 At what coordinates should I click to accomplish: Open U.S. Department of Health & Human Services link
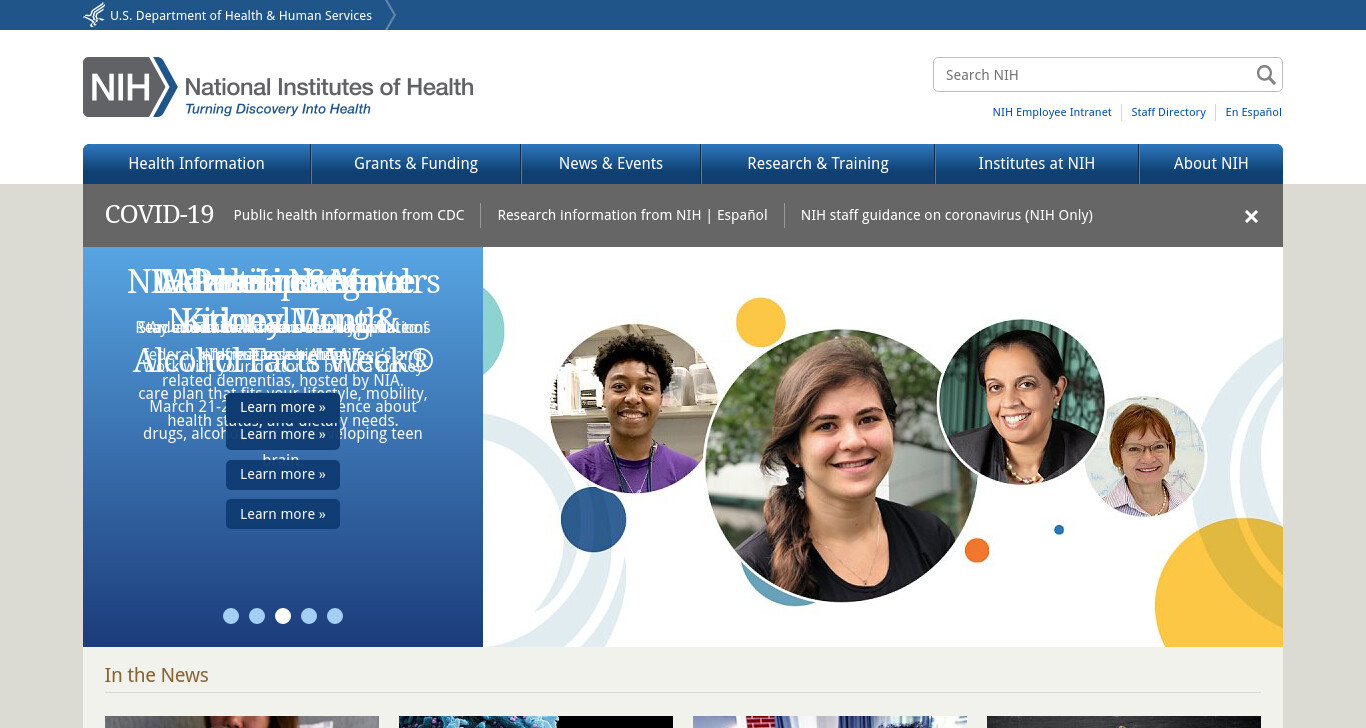[x=241, y=15]
